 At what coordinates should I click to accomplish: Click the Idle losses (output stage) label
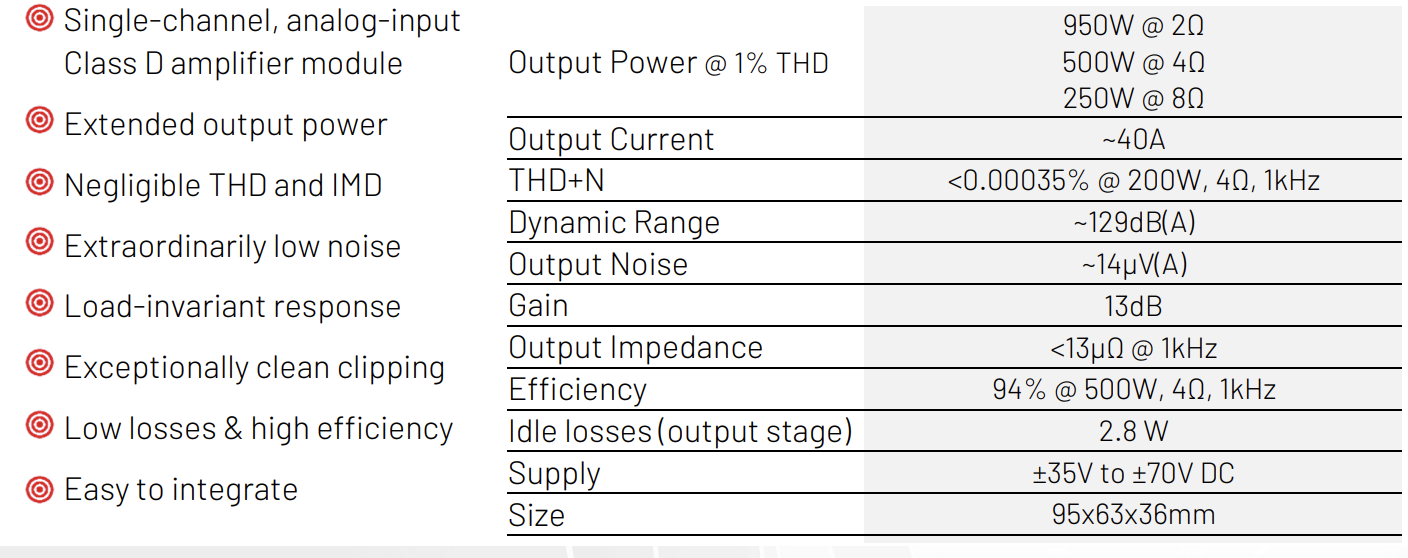coord(680,431)
